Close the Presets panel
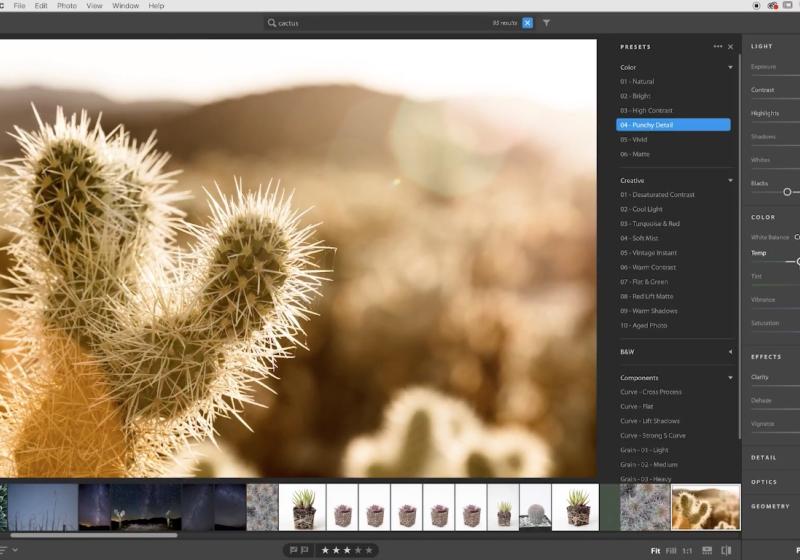The width and height of the screenshot is (800, 560). [730, 47]
